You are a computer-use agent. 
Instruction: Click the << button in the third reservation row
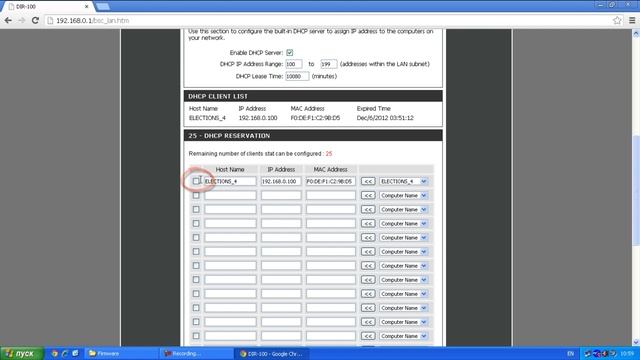[368, 209]
